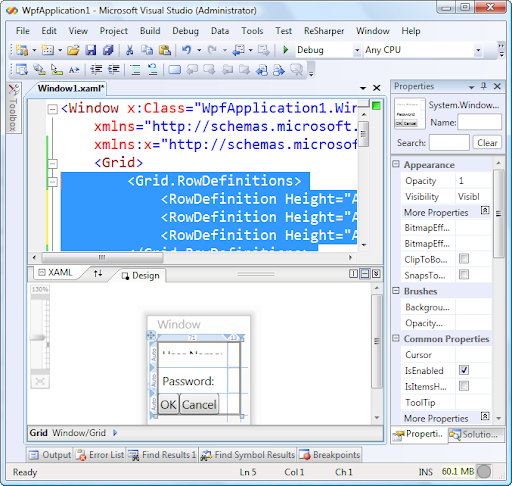The image size is (512, 486).
Task: Cut selection with the scissors icon
Action: (129, 50)
